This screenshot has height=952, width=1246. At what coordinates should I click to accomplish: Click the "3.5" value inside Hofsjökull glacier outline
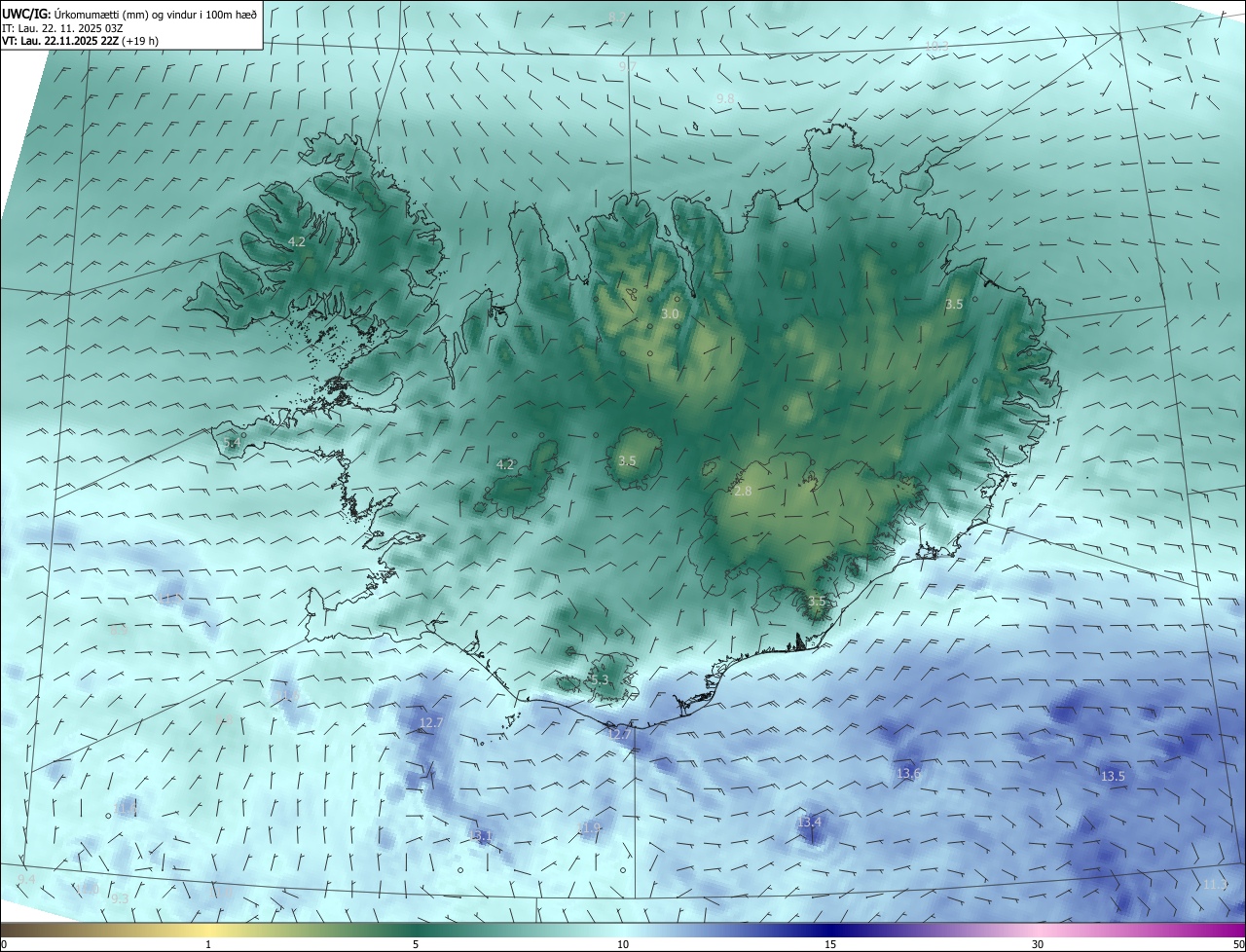tap(627, 460)
